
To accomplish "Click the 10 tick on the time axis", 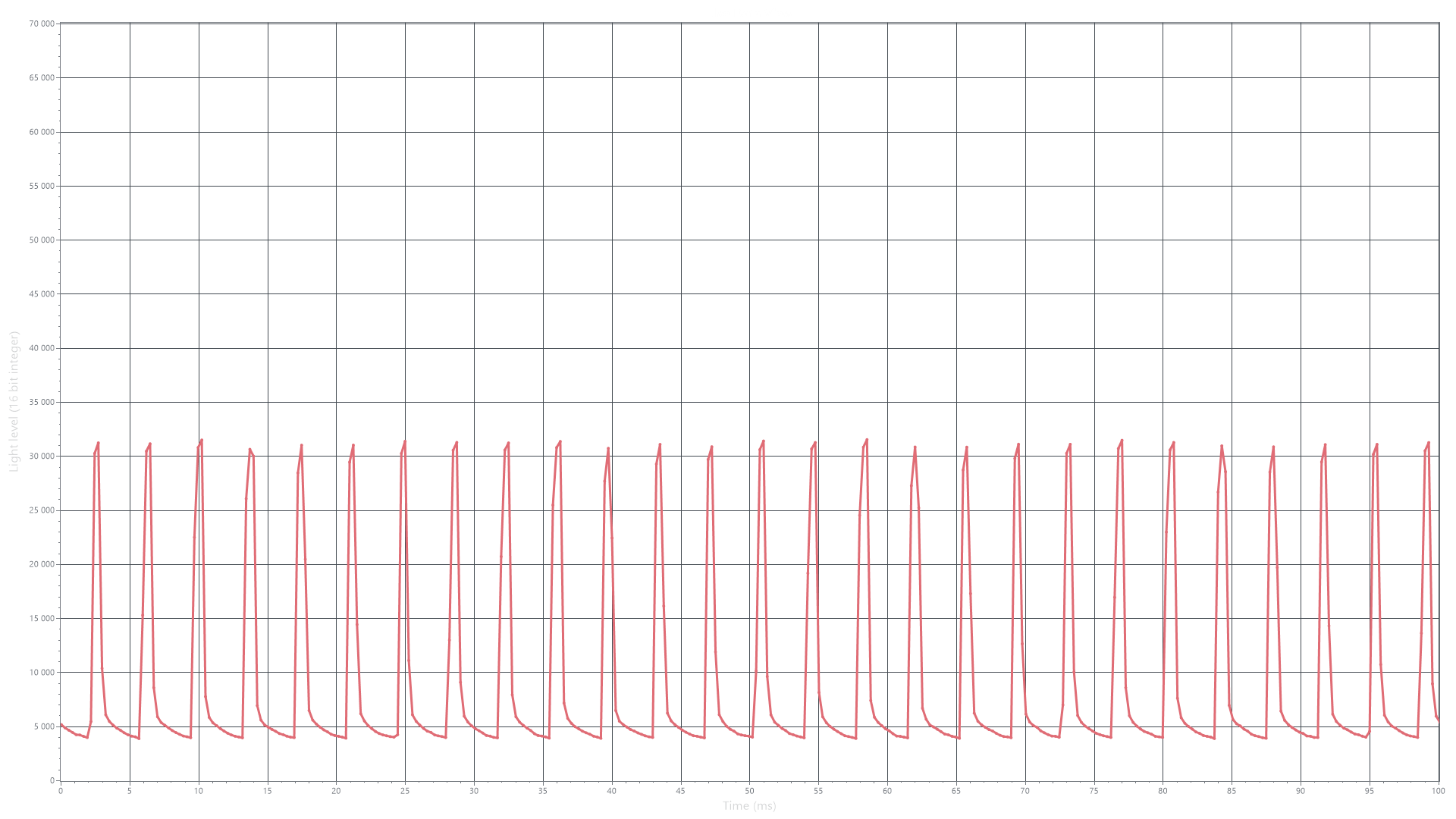I will coord(199,791).
